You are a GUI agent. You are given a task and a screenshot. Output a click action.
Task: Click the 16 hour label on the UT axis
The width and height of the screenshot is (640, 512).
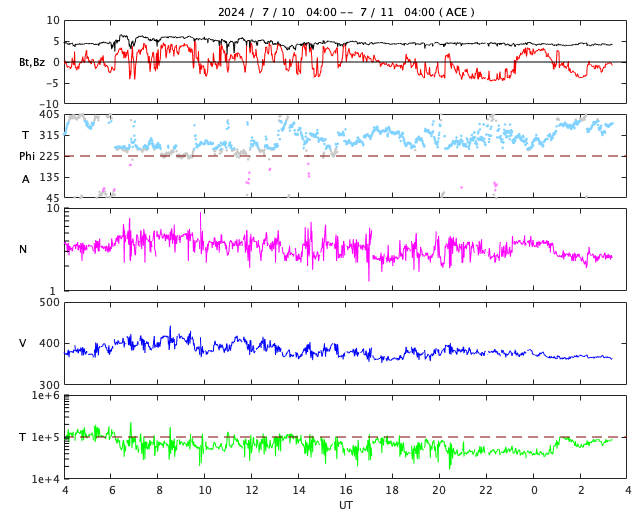(346, 490)
